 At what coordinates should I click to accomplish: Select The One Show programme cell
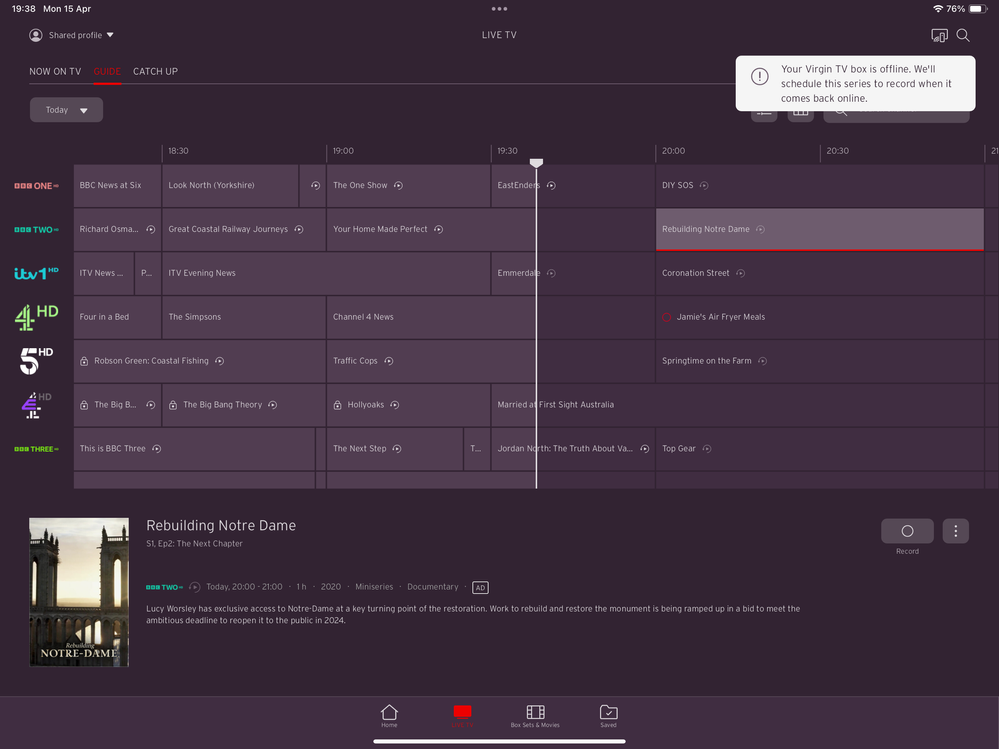408,185
